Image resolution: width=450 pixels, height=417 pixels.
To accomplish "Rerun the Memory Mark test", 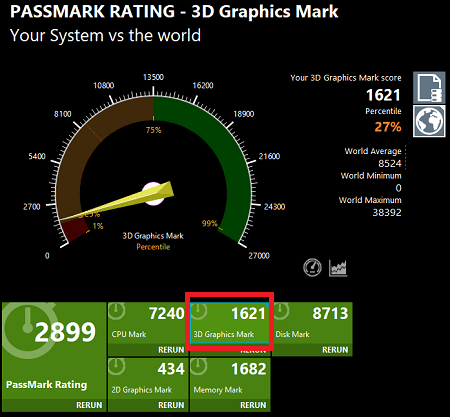I will click(x=253, y=405).
